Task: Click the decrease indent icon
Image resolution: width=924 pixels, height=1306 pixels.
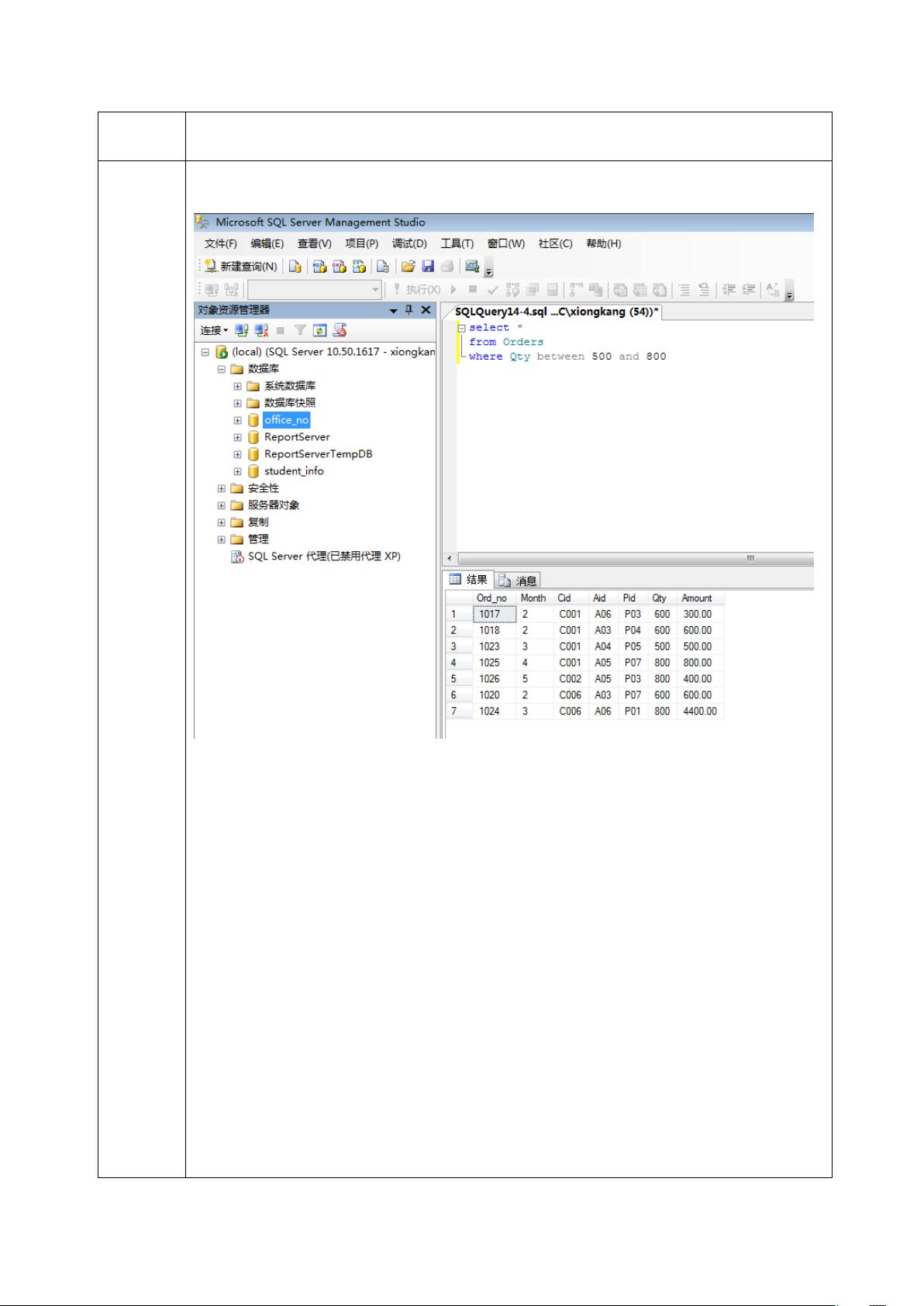Action: tap(729, 290)
